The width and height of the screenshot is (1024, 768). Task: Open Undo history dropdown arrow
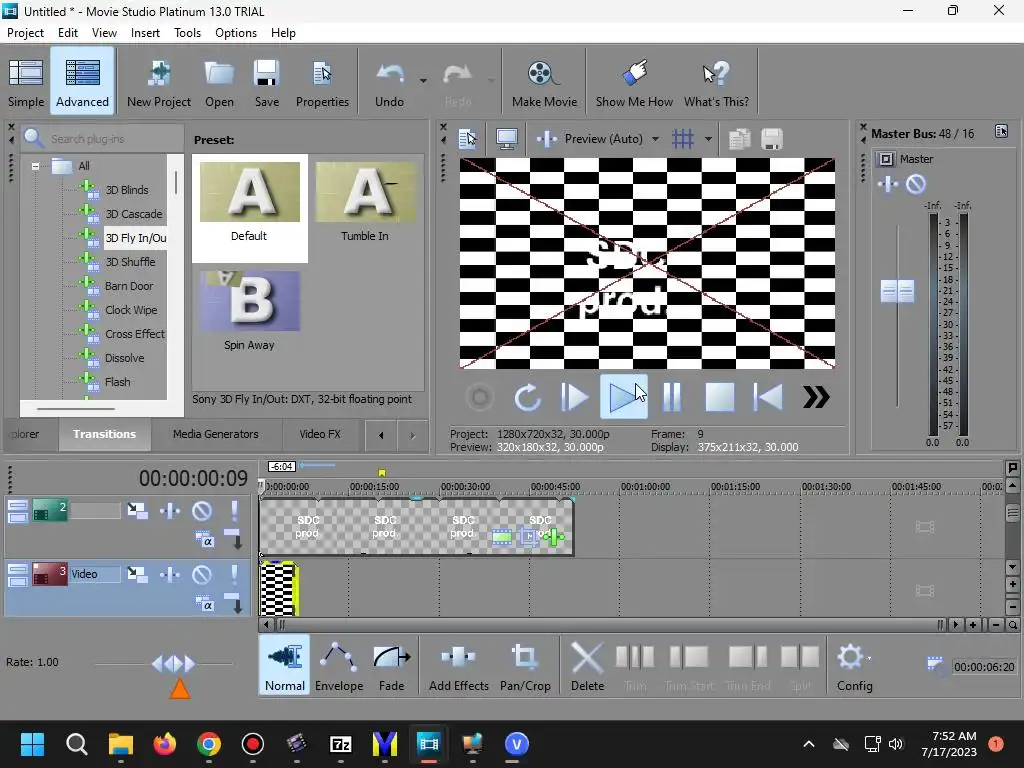pyautogui.click(x=423, y=81)
